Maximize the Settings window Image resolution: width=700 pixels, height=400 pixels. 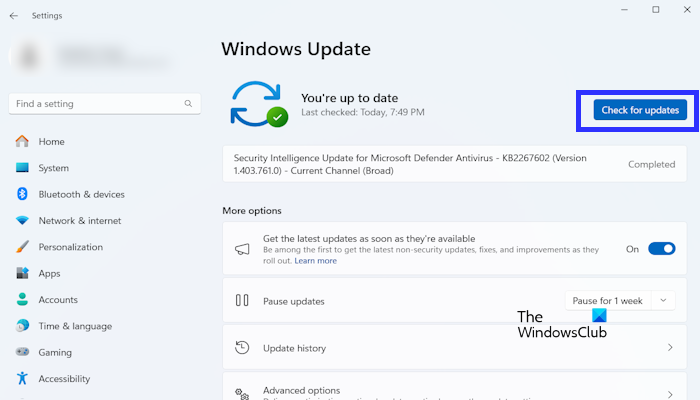click(x=655, y=9)
